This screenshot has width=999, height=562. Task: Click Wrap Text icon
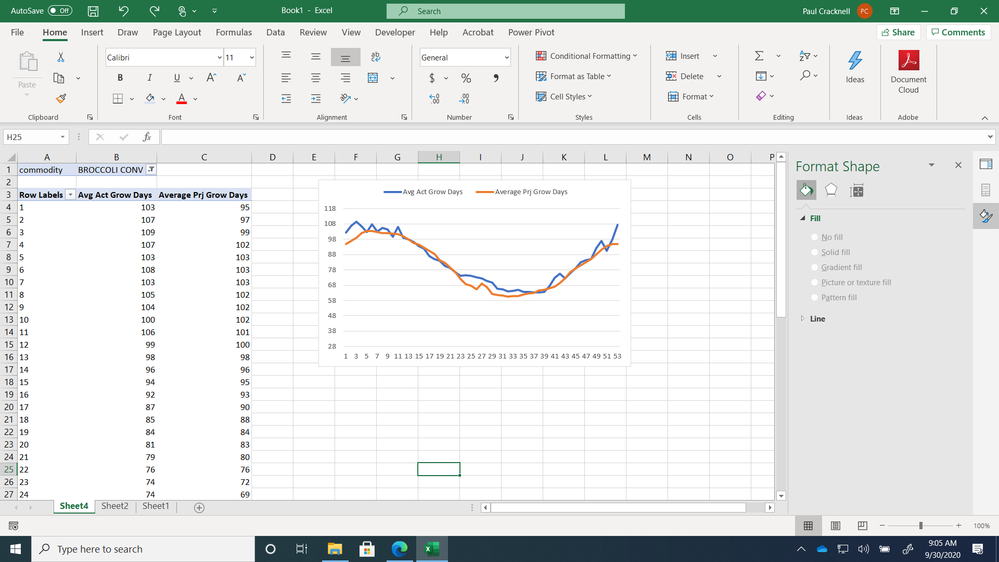coord(375,57)
